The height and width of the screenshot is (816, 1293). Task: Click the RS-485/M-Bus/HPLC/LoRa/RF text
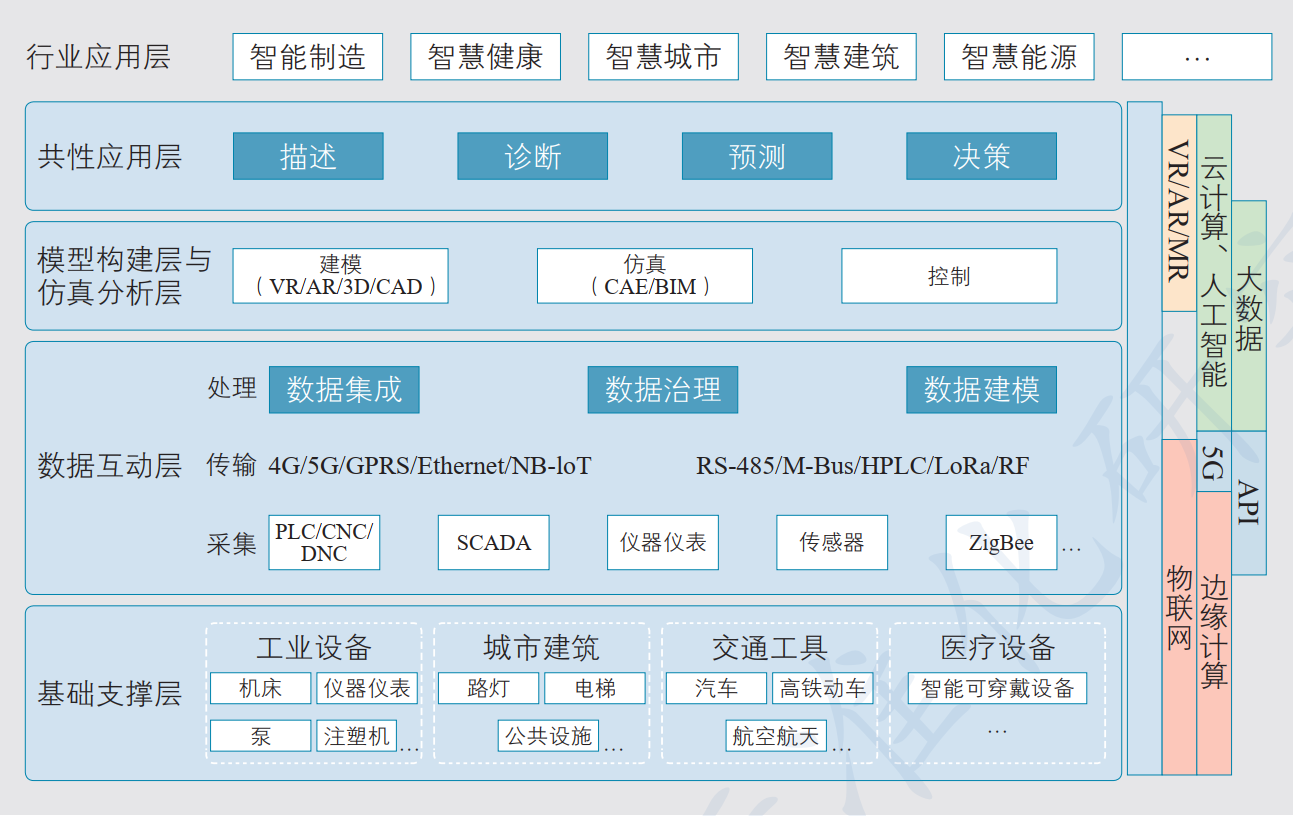tap(862, 466)
